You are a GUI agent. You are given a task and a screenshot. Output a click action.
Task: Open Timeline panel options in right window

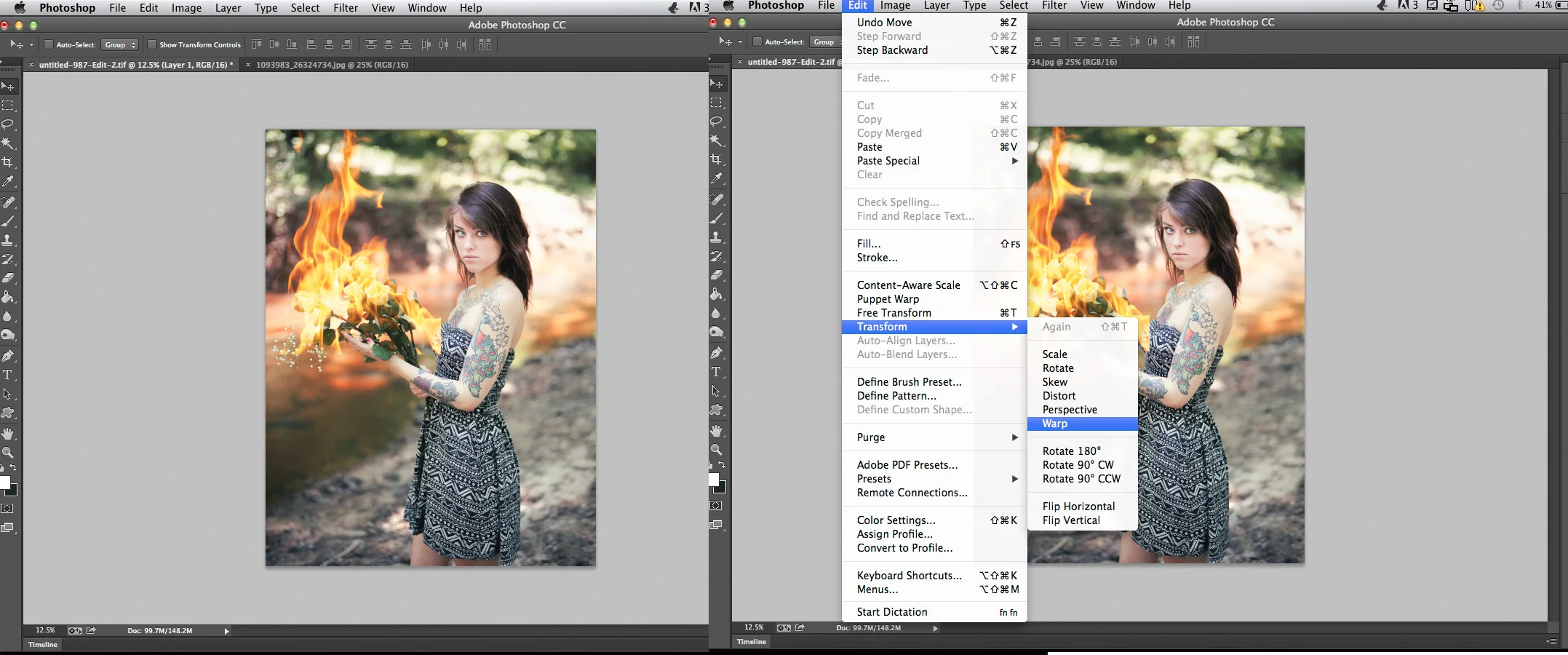click(1551, 642)
